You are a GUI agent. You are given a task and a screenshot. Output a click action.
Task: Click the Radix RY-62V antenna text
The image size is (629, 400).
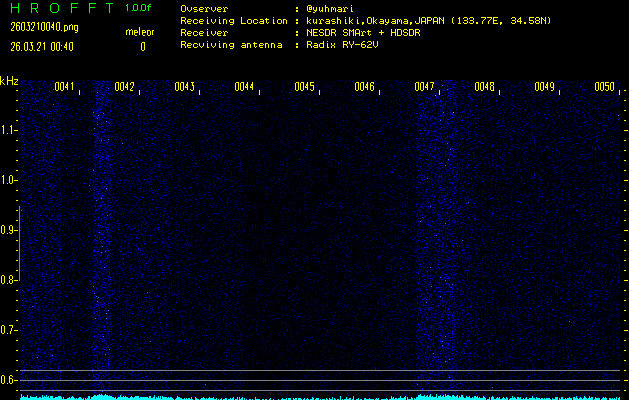pyautogui.click(x=342, y=45)
